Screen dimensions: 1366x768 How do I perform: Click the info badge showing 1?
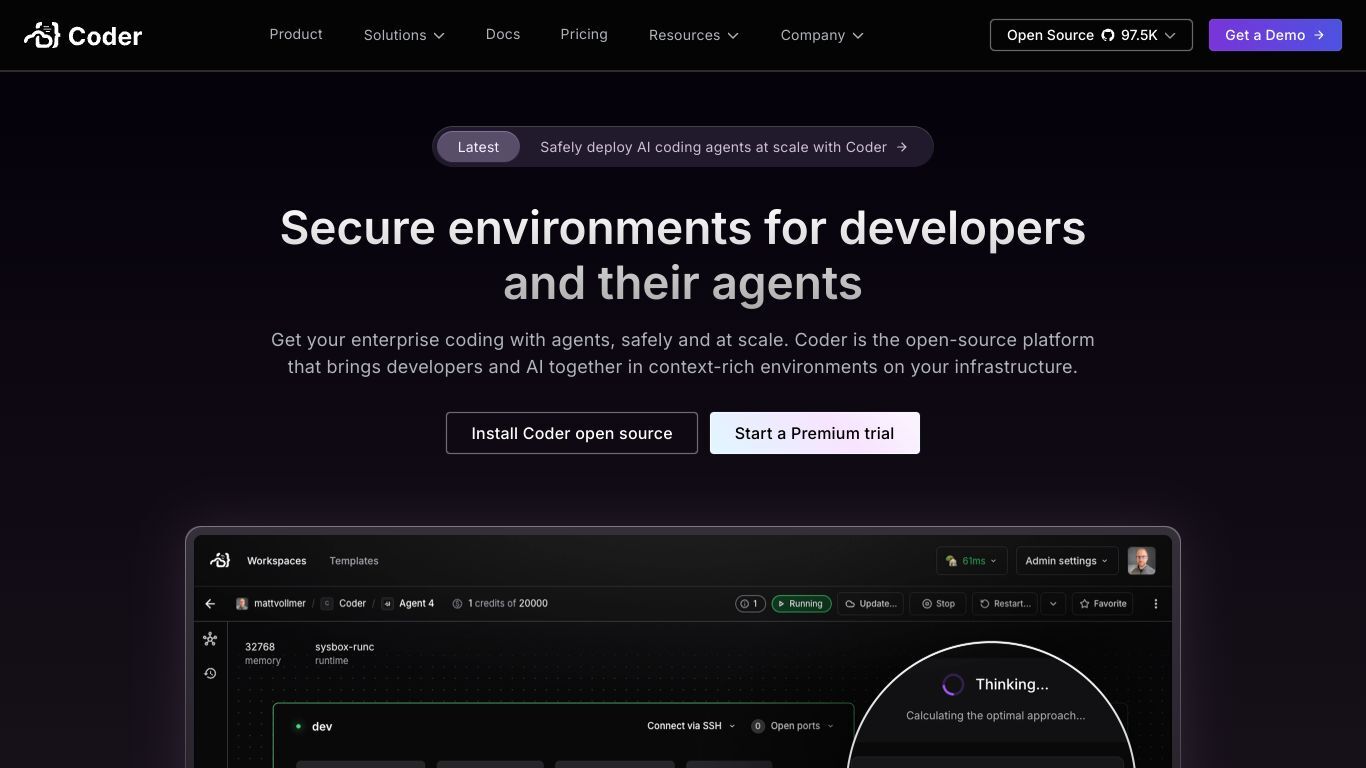pos(750,604)
